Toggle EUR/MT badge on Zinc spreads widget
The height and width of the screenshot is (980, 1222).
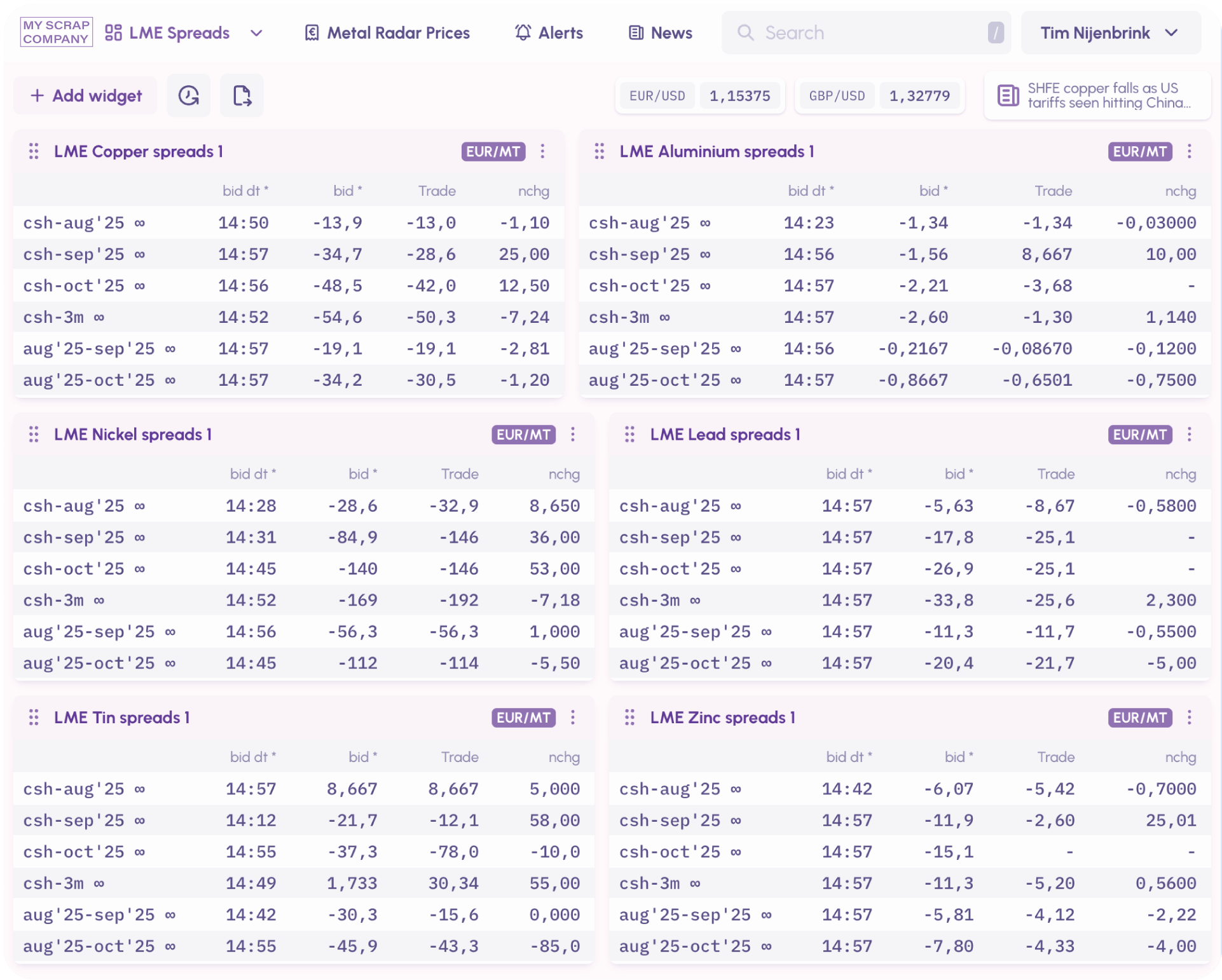coord(1139,718)
